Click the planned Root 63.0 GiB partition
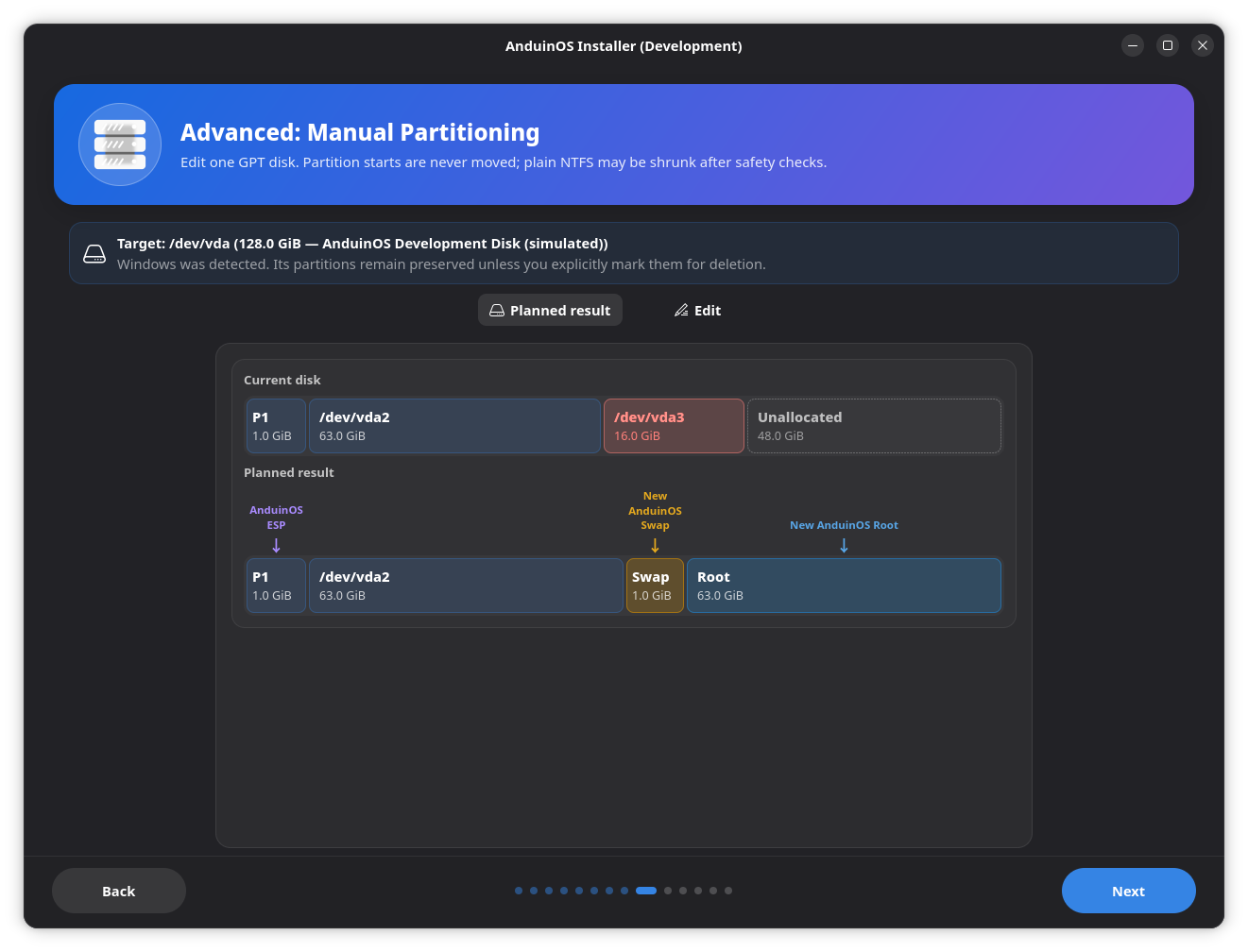This screenshot has width=1248, height=952. coord(844,586)
